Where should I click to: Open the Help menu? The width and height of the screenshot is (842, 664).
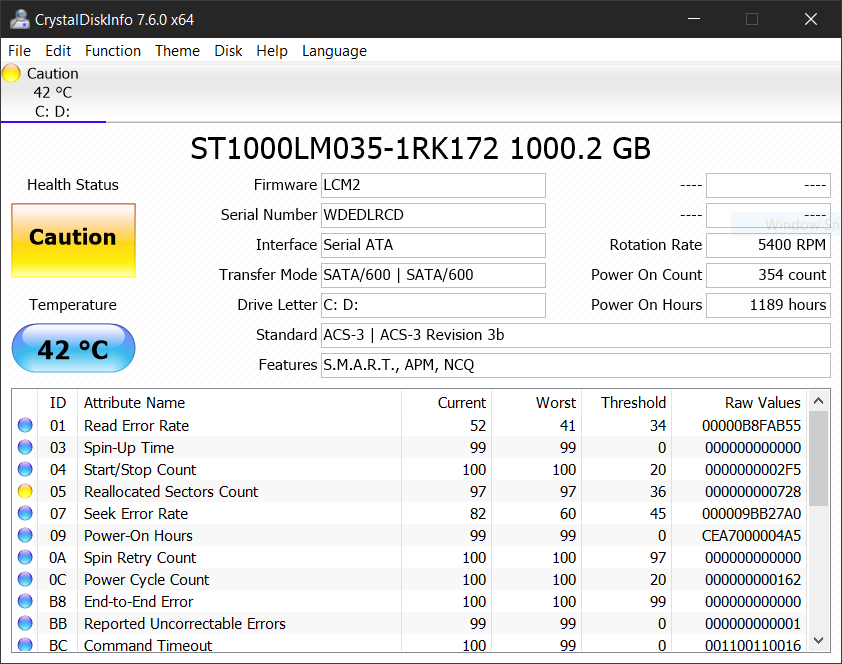point(271,51)
